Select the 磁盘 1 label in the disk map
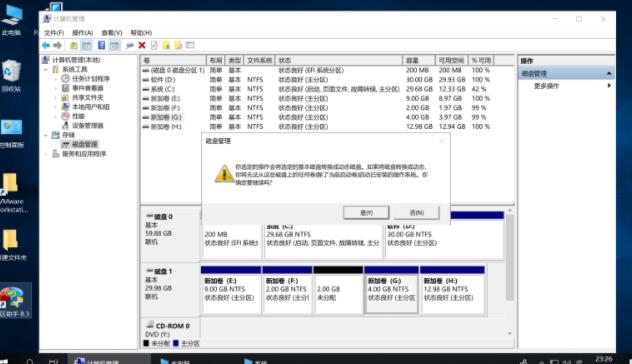This screenshot has width=632, height=364. point(163,271)
